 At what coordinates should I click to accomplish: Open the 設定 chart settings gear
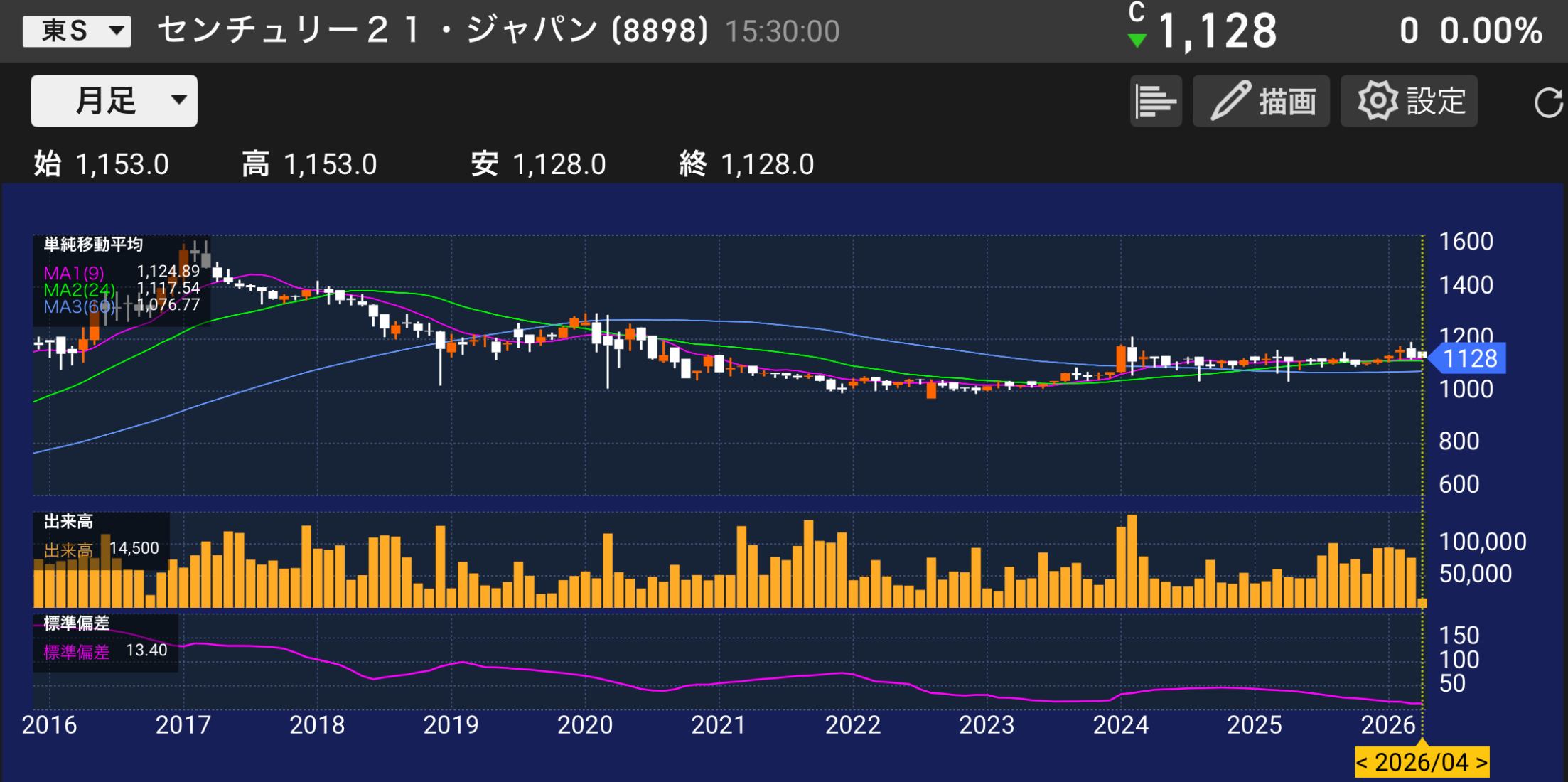[1407, 100]
